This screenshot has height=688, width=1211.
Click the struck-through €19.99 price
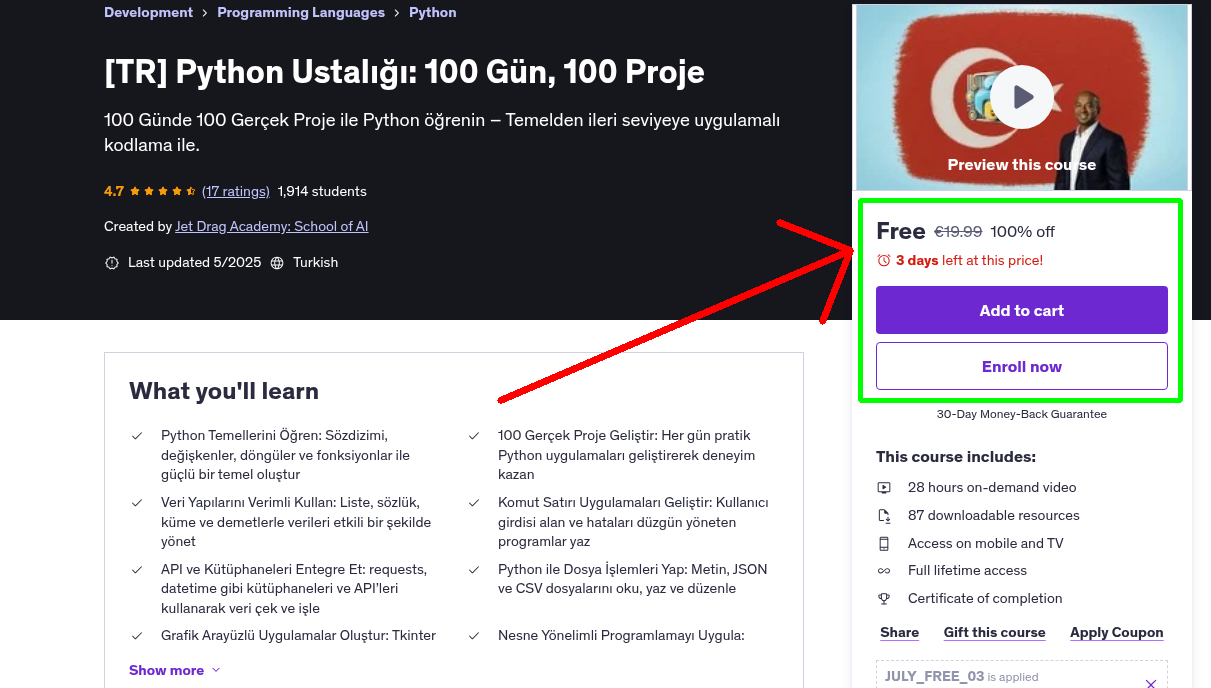pos(958,232)
